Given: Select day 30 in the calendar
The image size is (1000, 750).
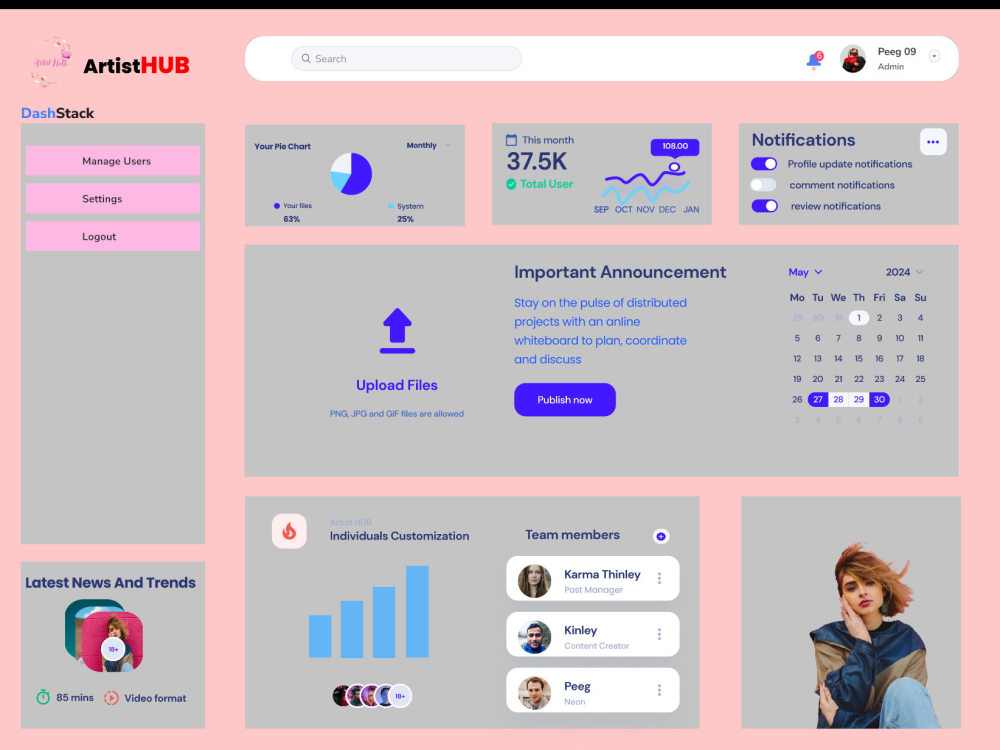Looking at the screenshot, I should pos(879,399).
